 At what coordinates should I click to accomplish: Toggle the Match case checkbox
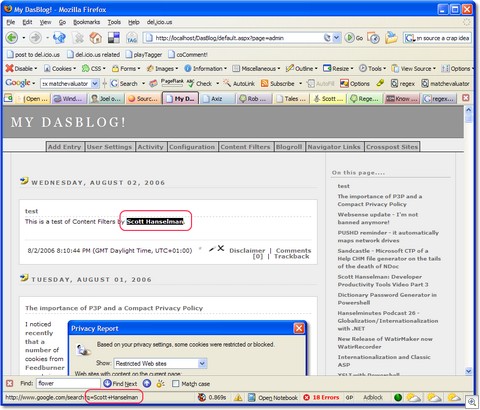click(x=176, y=384)
